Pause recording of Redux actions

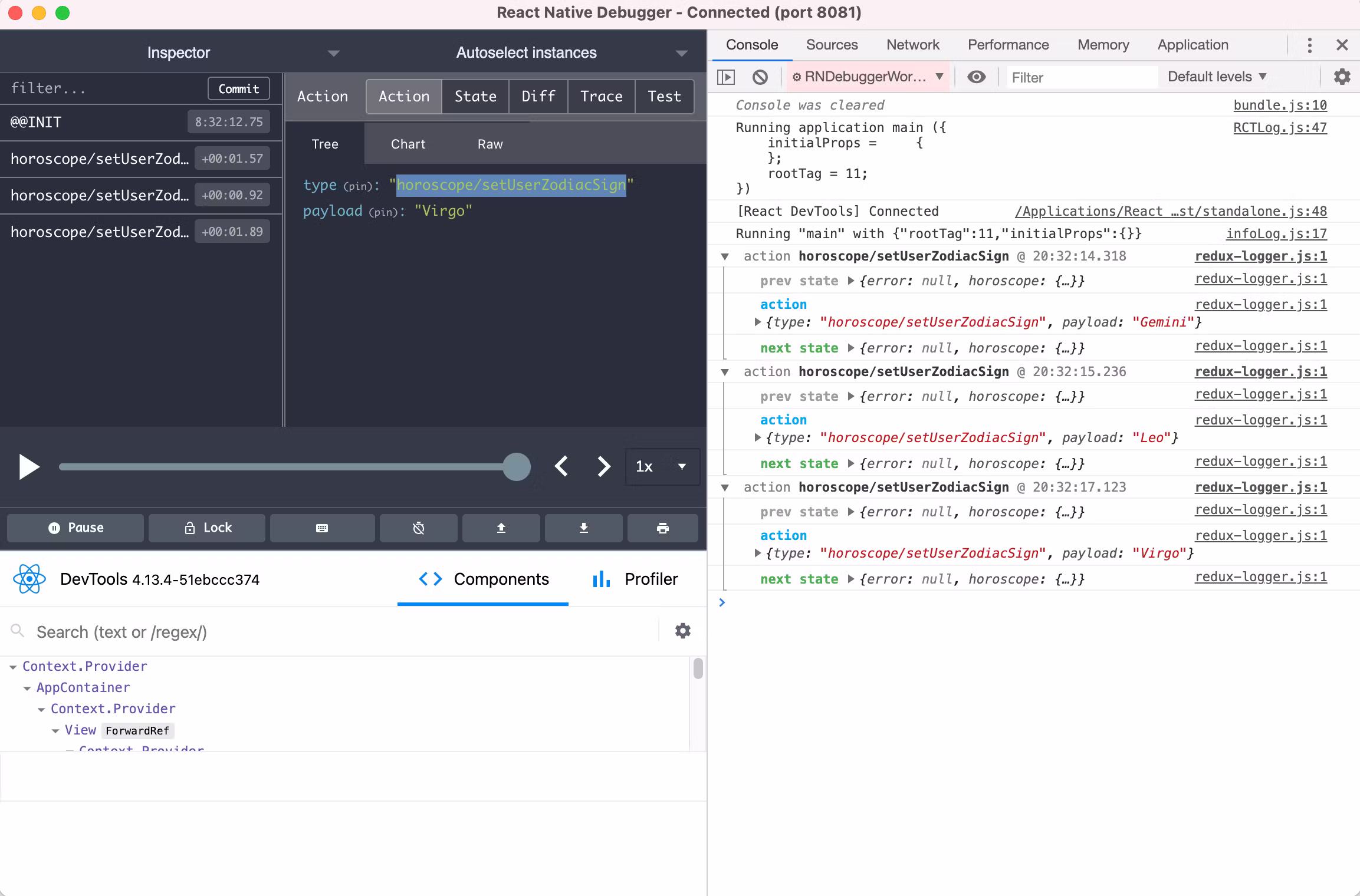tap(75, 528)
